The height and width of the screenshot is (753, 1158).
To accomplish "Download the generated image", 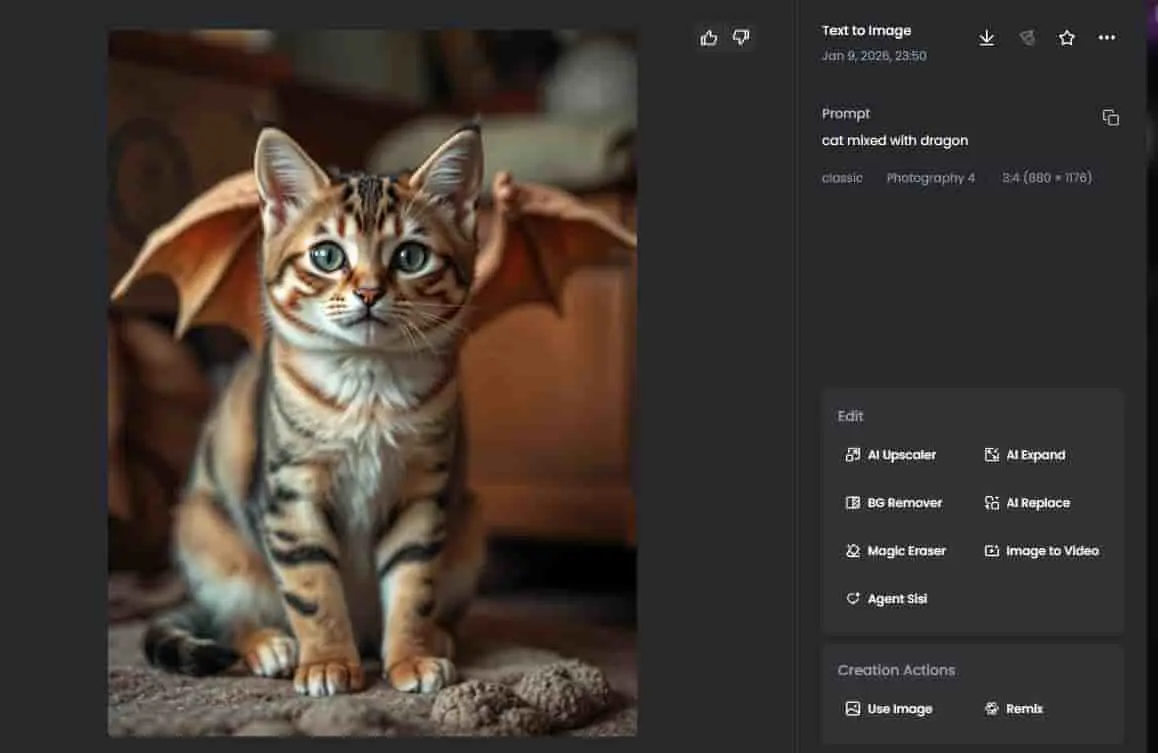I will tap(987, 37).
